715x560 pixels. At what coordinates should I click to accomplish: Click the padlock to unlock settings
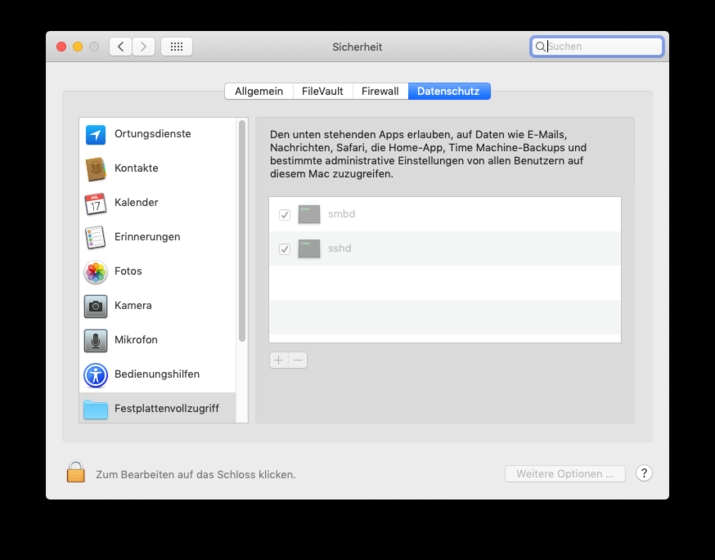pyautogui.click(x=76, y=472)
